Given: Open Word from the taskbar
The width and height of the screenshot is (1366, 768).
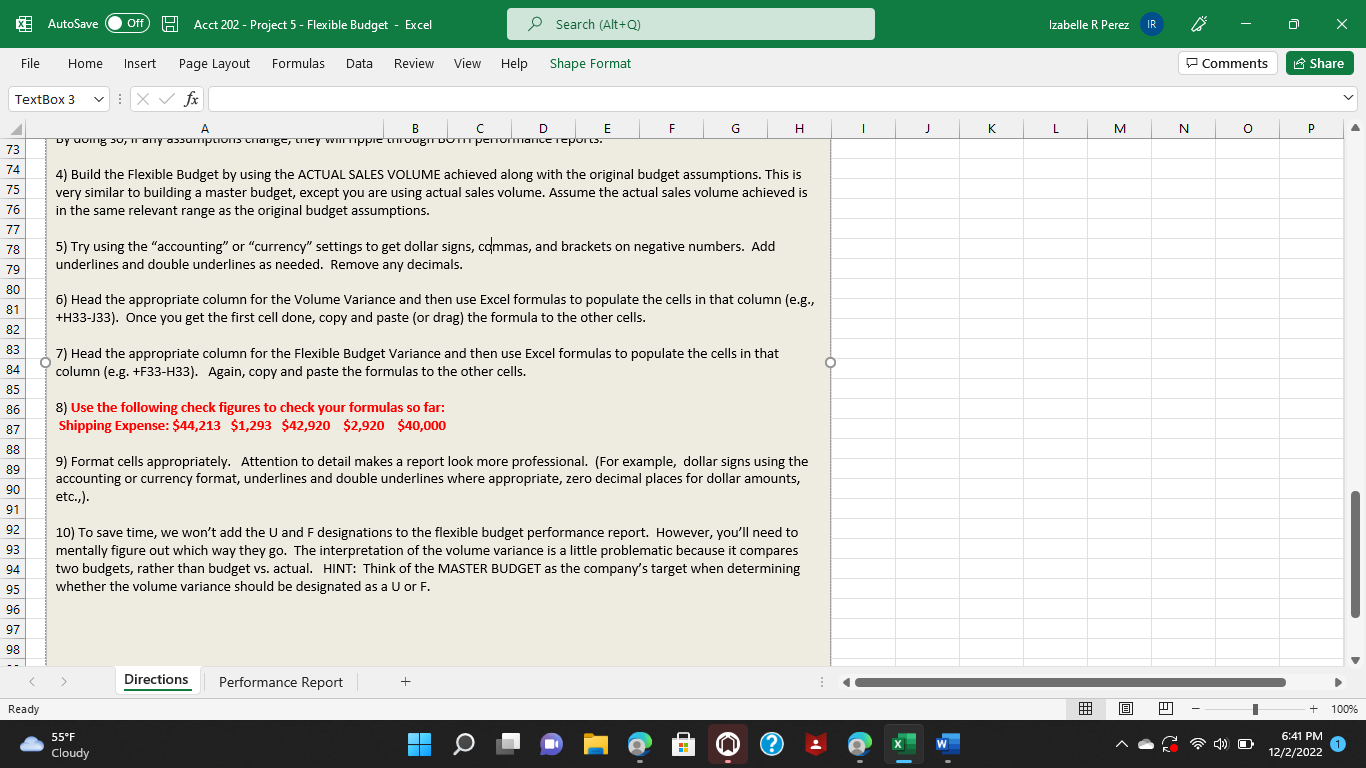Looking at the screenshot, I should [x=946, y=744].
